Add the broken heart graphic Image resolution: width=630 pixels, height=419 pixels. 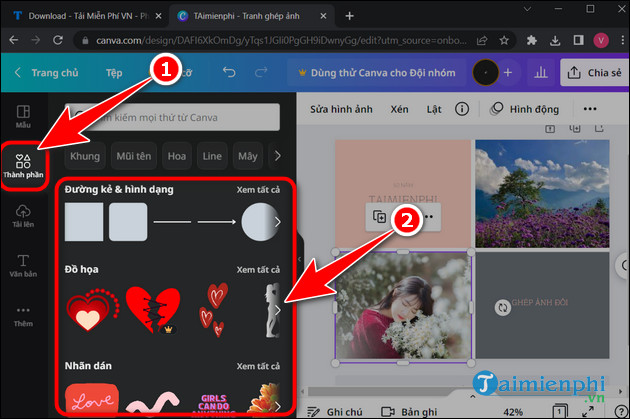point(153,309)
